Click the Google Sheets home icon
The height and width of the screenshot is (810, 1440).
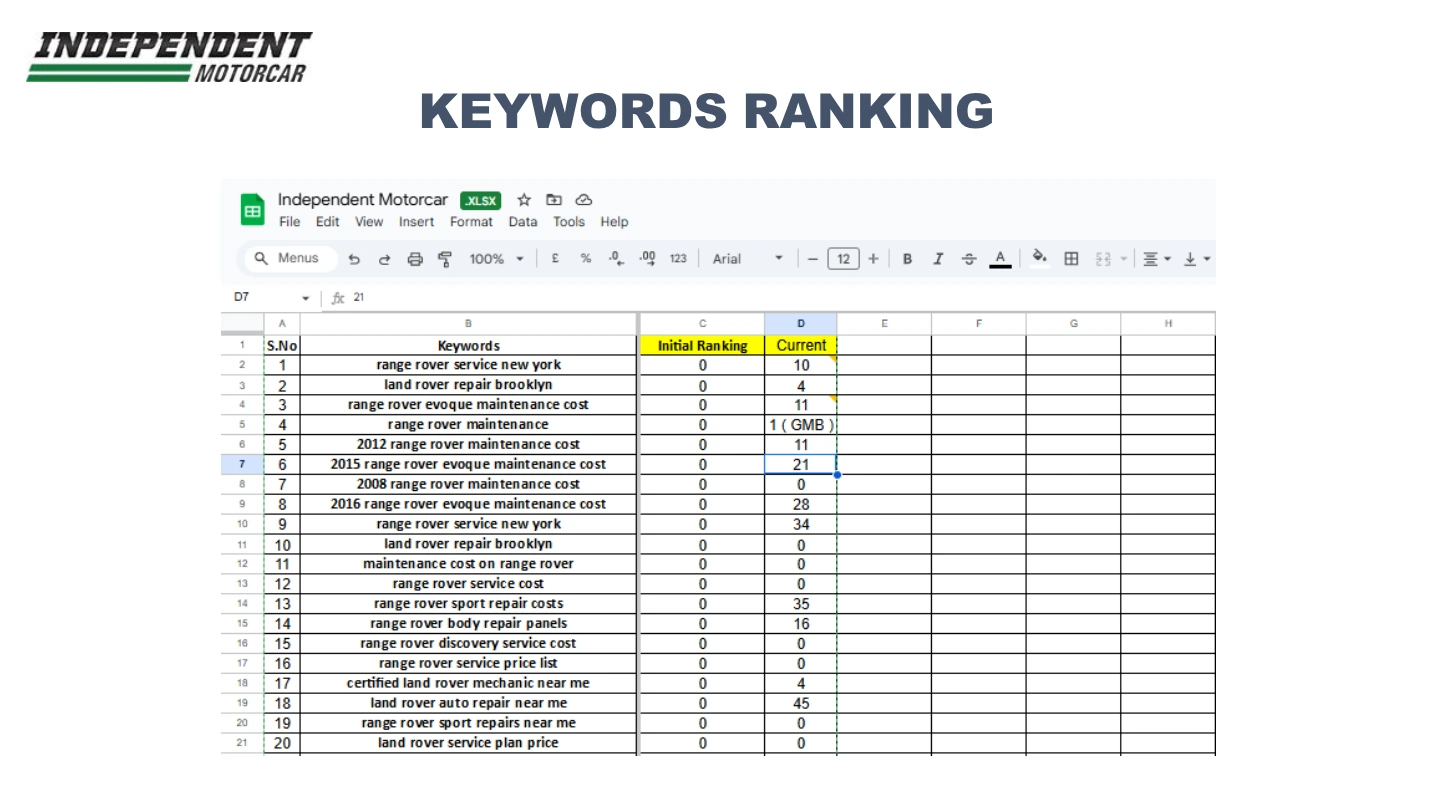pyautogui.click(x=253, y=211)
